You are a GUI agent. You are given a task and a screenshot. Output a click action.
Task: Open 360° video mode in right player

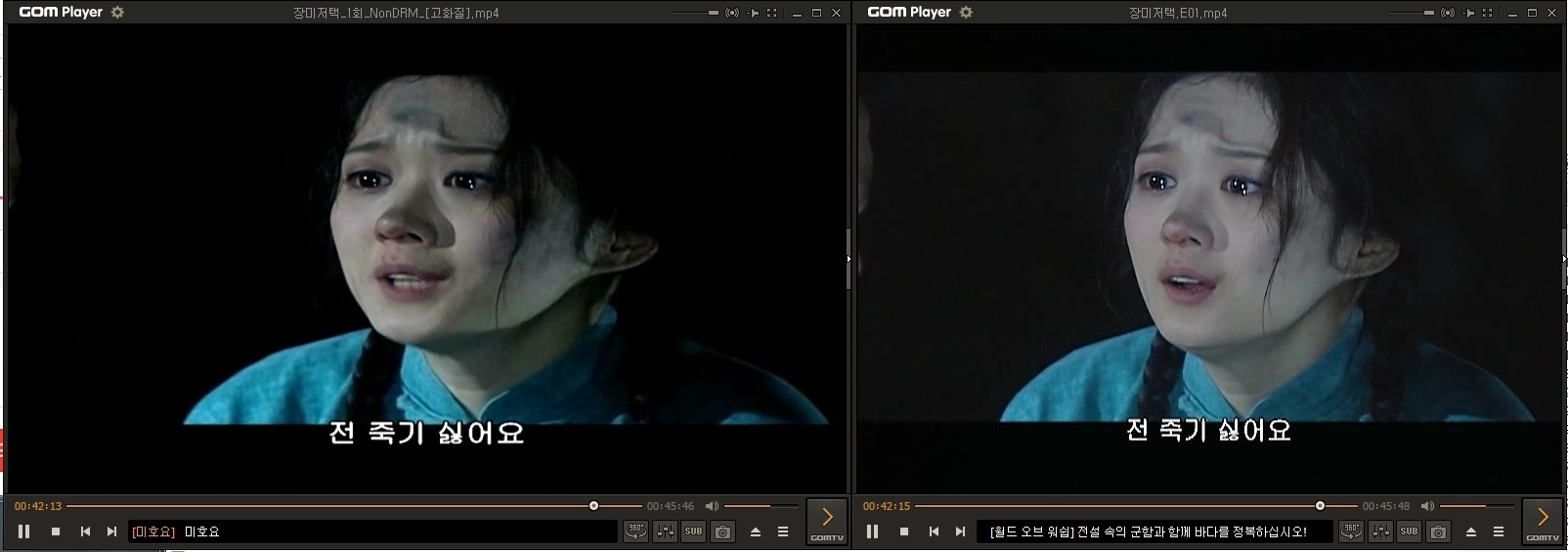point(1352,531)
